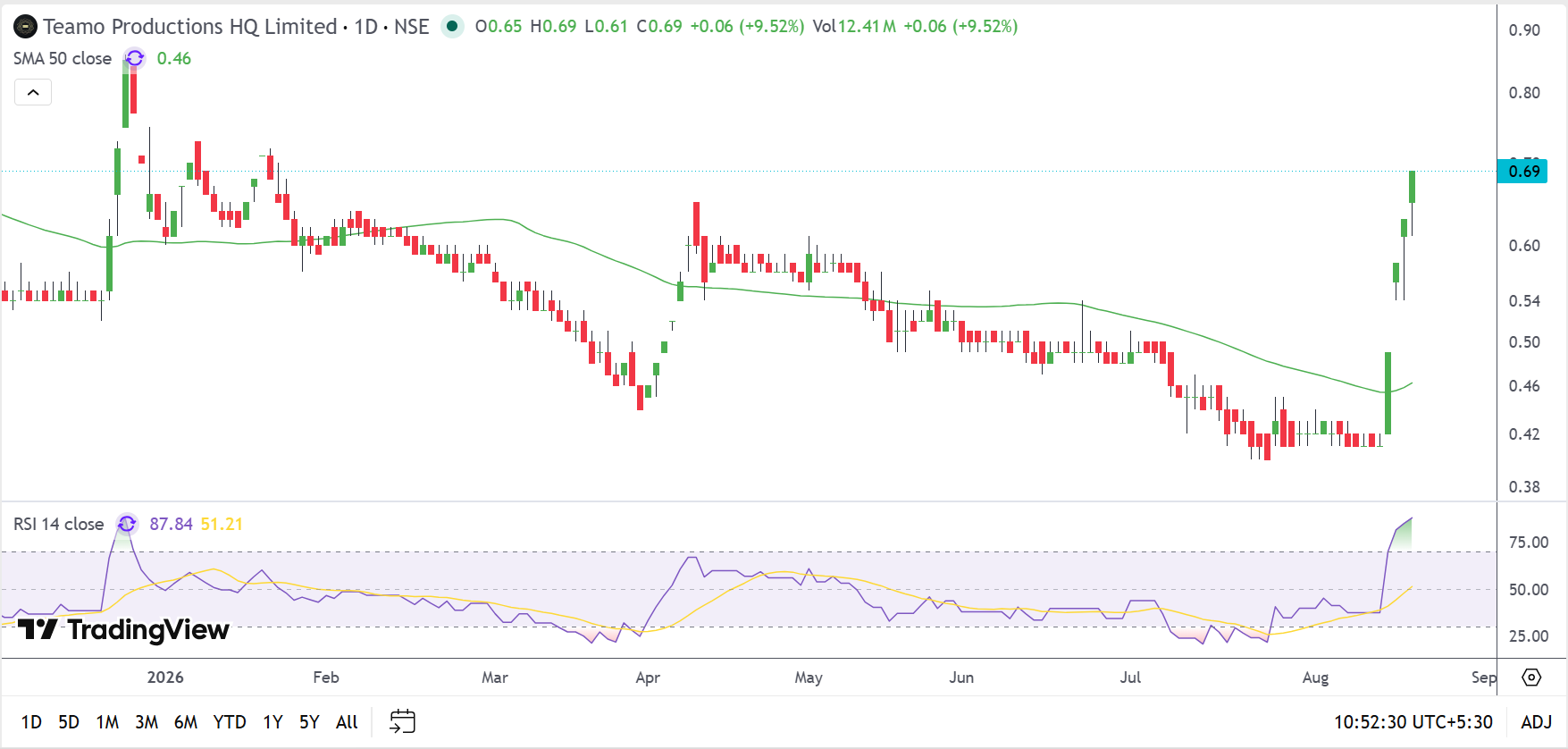Click the Vol 12.41 M readout
The image size is (1568, 749).
[854, 27]
